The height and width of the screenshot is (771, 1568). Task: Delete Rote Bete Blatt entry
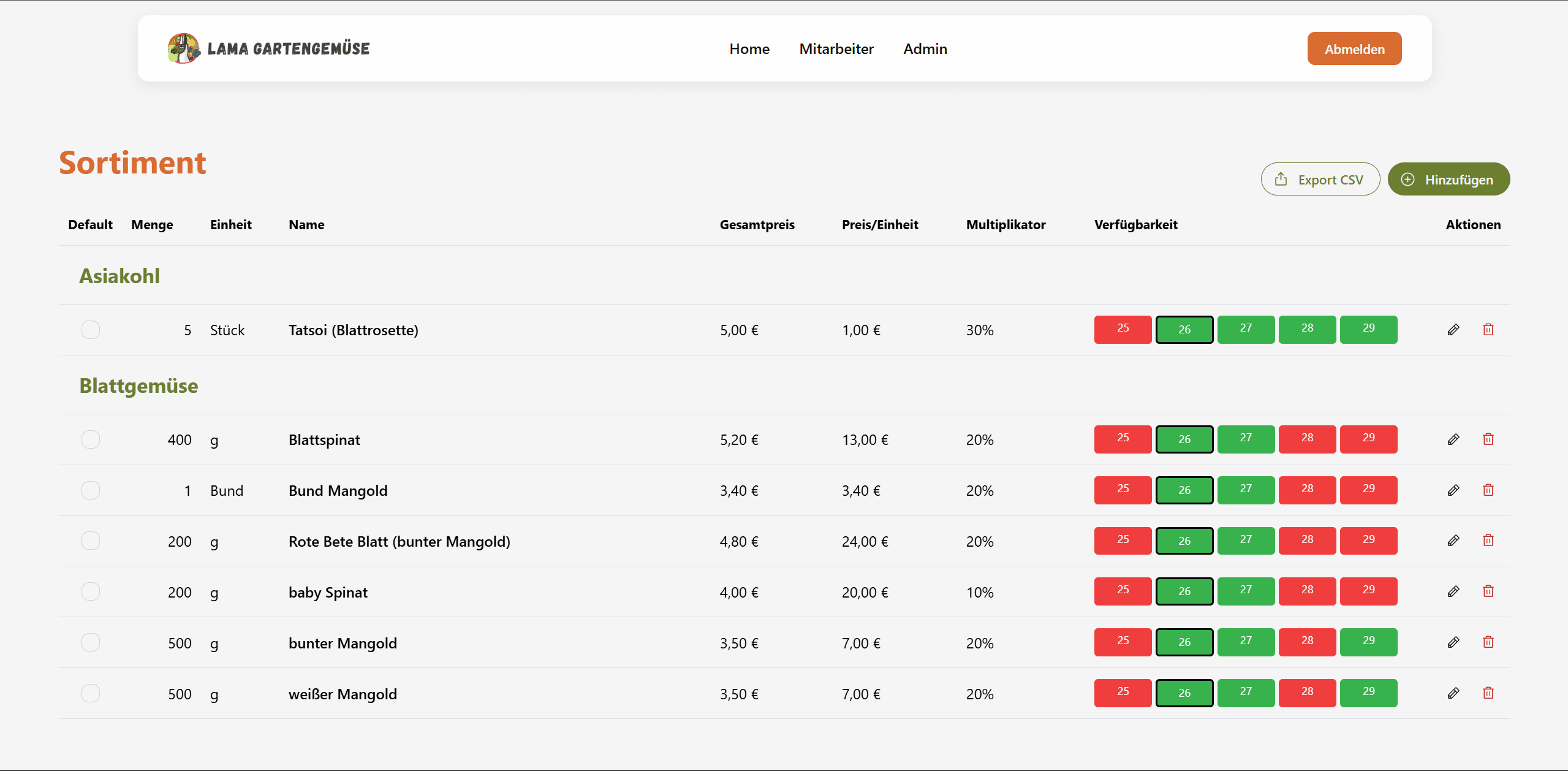pyautogui.click(x=1488, y=541)
